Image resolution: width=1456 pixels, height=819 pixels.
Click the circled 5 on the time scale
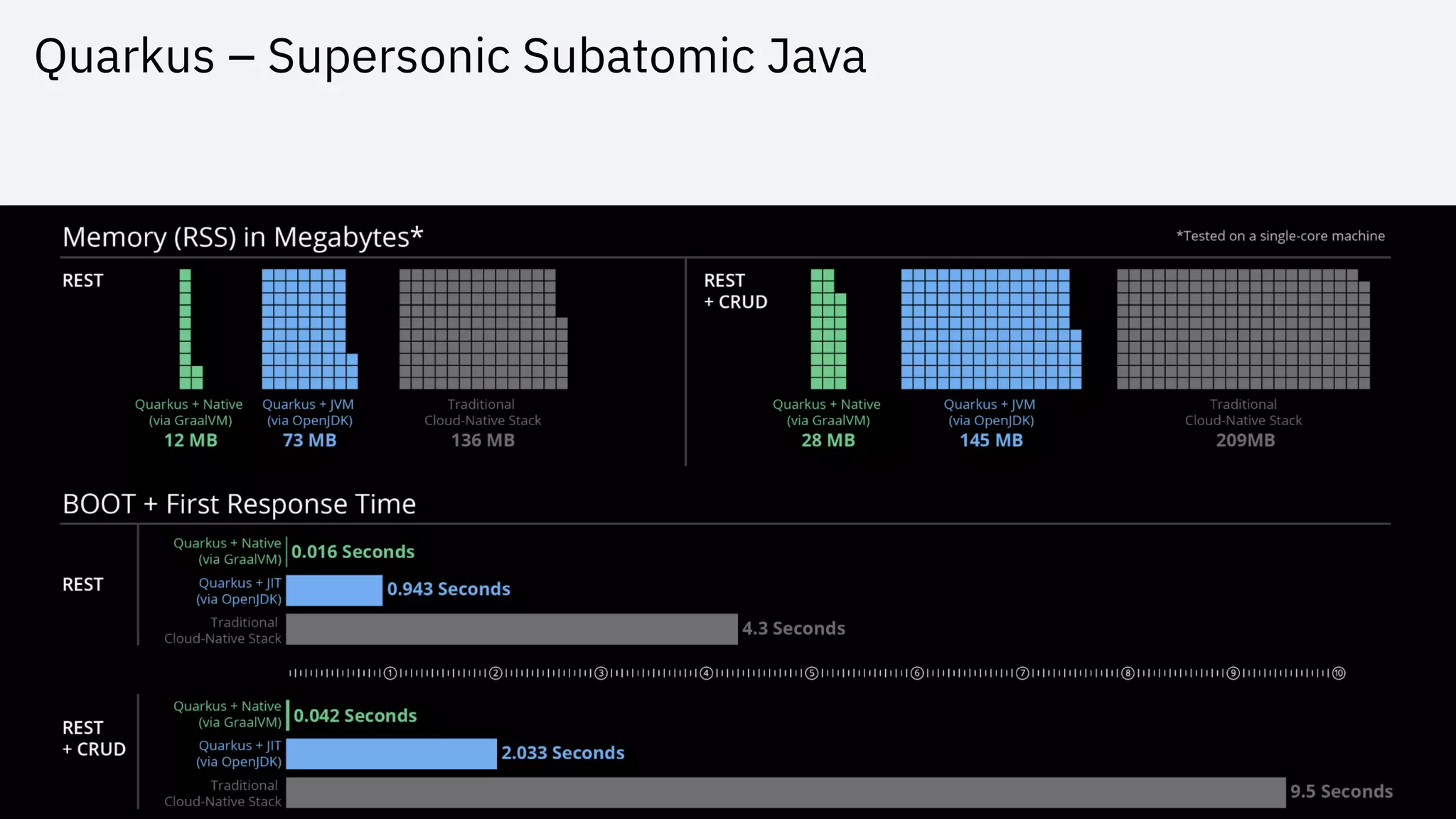pos(812,673)
